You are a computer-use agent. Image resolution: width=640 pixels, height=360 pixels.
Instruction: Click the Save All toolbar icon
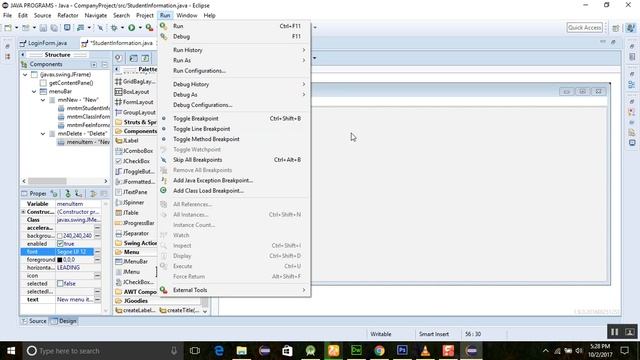(54, 27)
